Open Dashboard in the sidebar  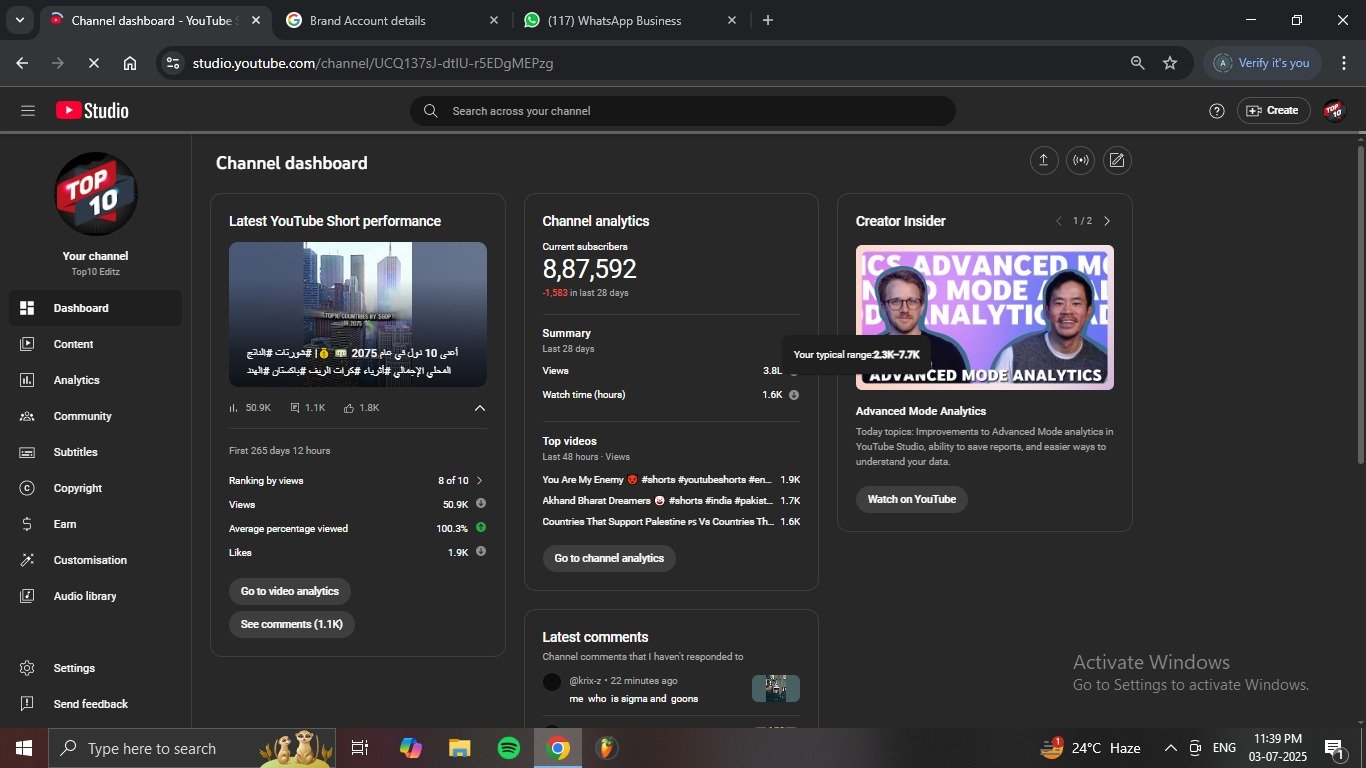pyautogui.click(x=95, y=308)
